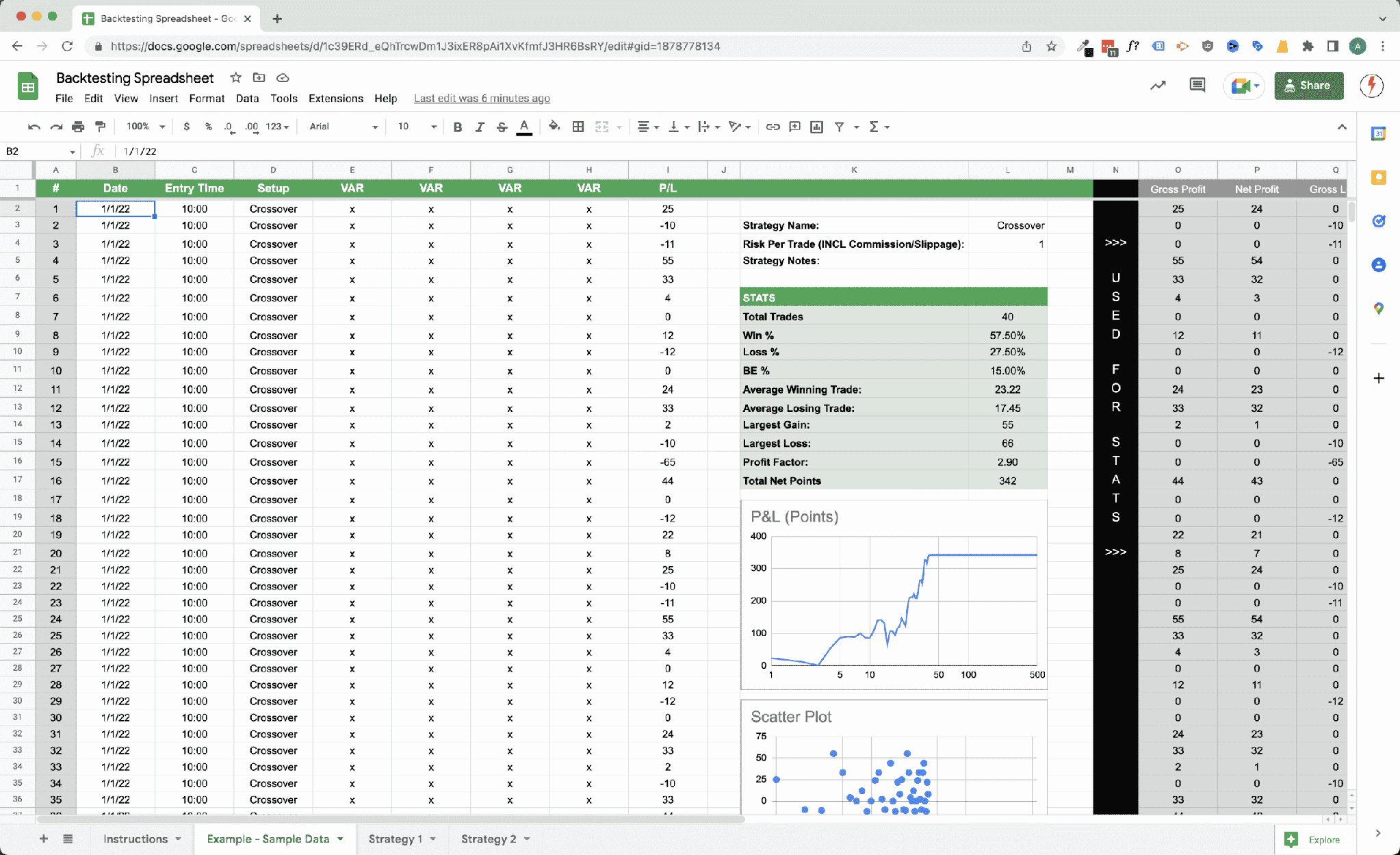The image size is (1400, 855).
Task: Create a filter
Action: (x=839, y=127)
